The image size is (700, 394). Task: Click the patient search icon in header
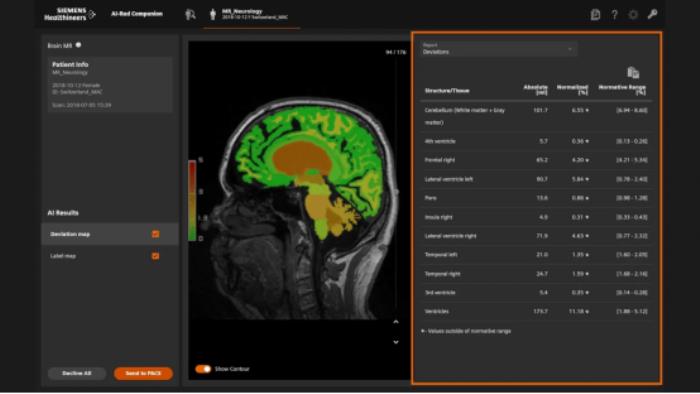191,15
